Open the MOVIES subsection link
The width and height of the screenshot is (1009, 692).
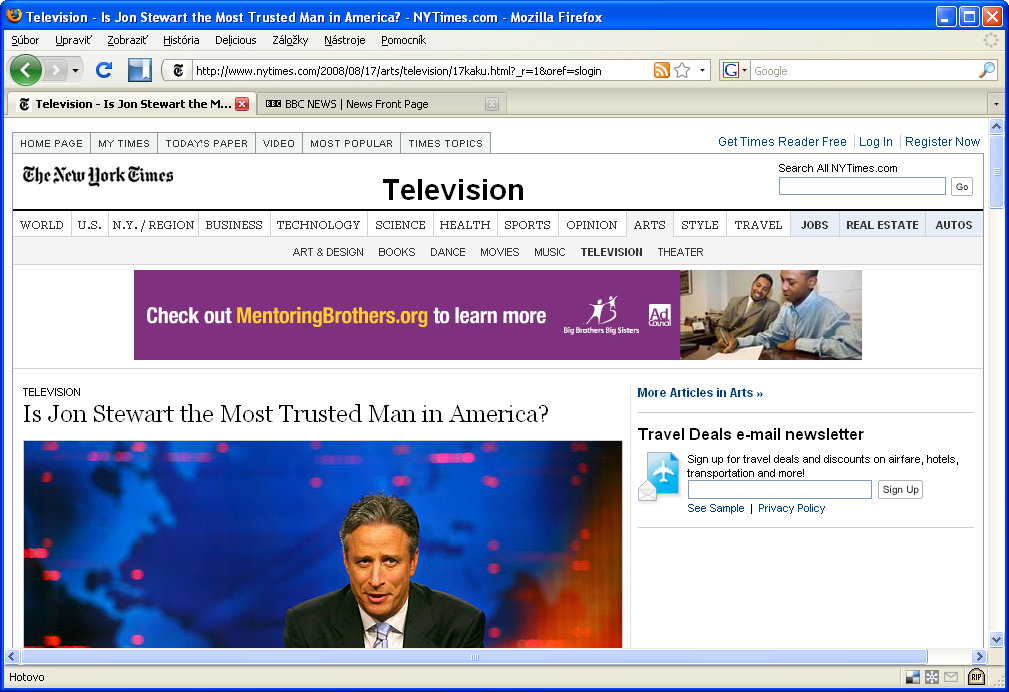[x=499, y=252]
